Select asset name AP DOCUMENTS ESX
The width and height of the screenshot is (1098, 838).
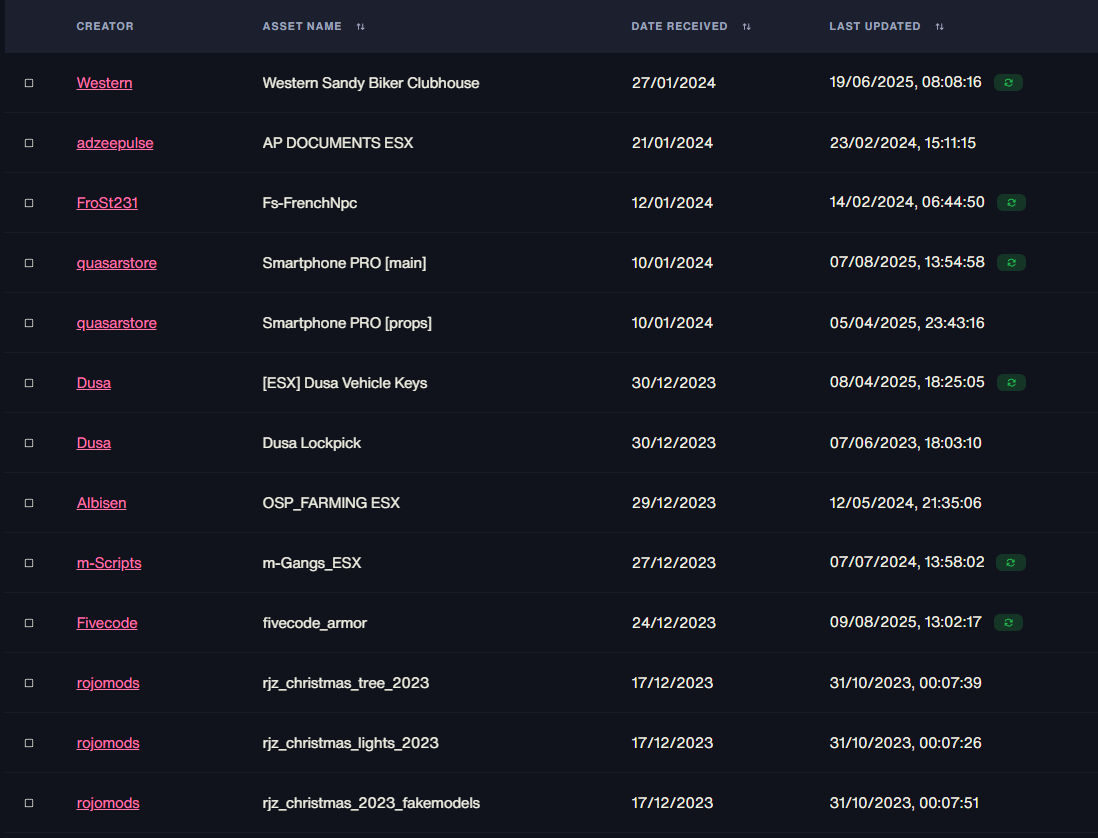338,143
